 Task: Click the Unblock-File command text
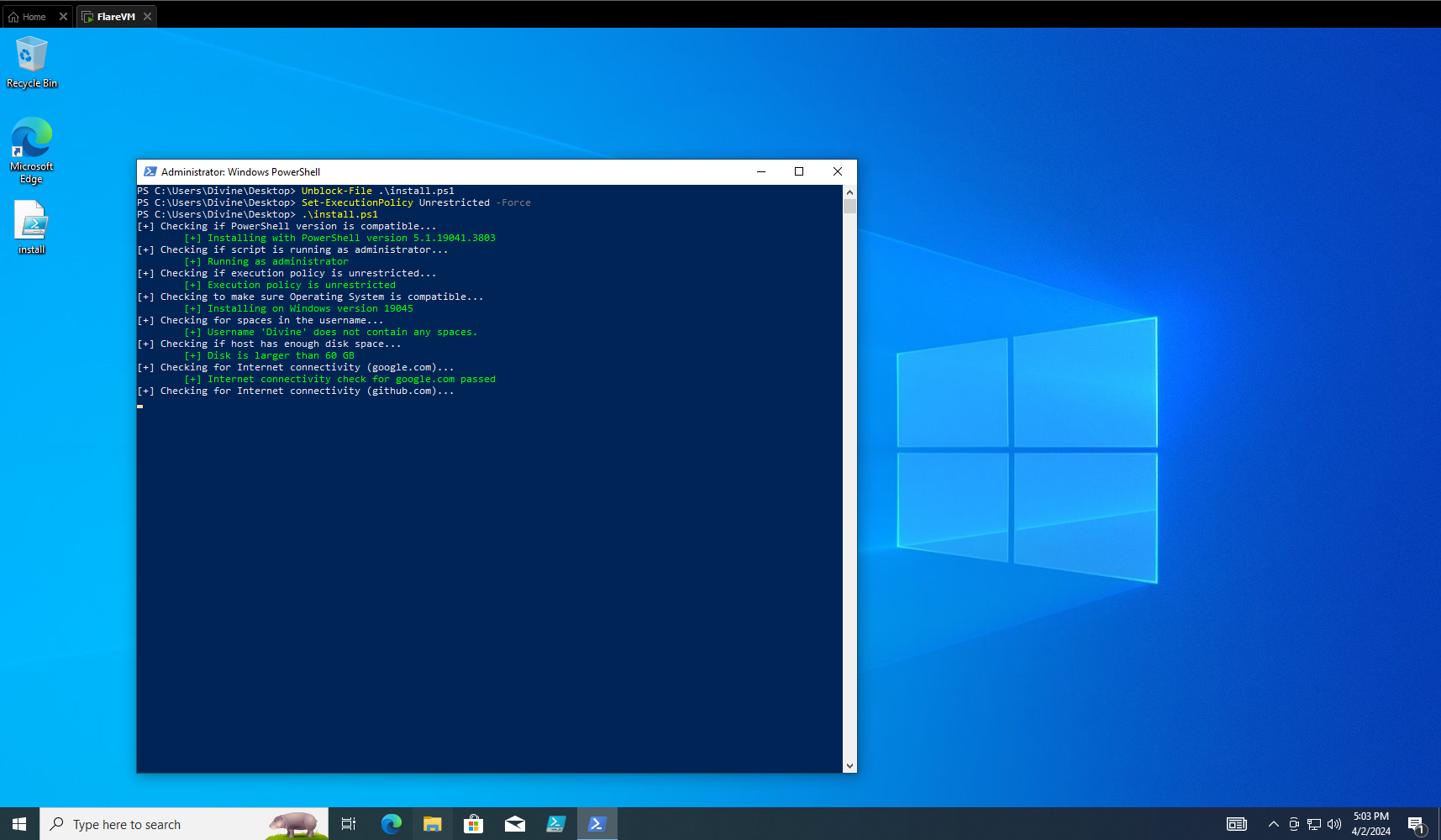tap(378, 191)
